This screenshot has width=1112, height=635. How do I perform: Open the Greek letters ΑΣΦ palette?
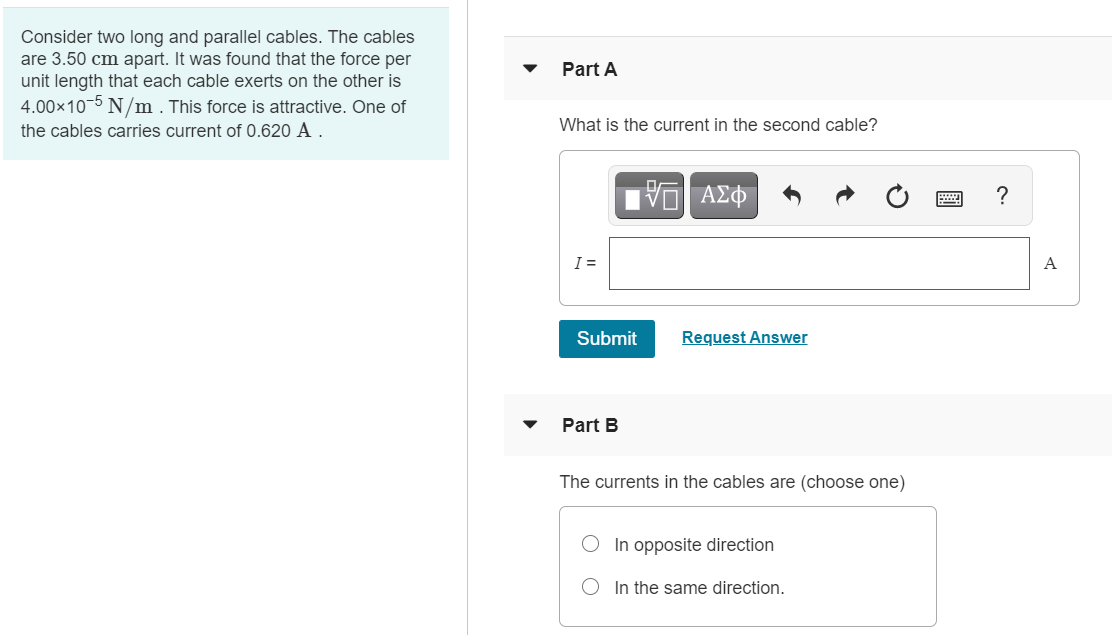[x=723, y=195]
